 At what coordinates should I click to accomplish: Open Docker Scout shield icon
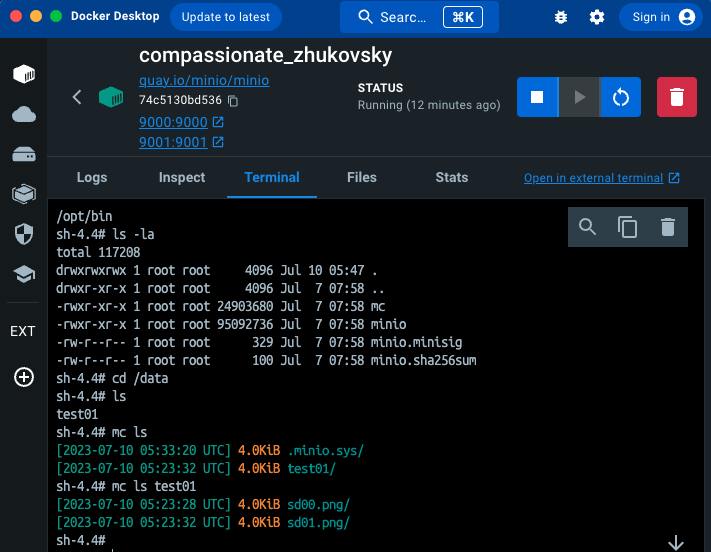[23, 234]
